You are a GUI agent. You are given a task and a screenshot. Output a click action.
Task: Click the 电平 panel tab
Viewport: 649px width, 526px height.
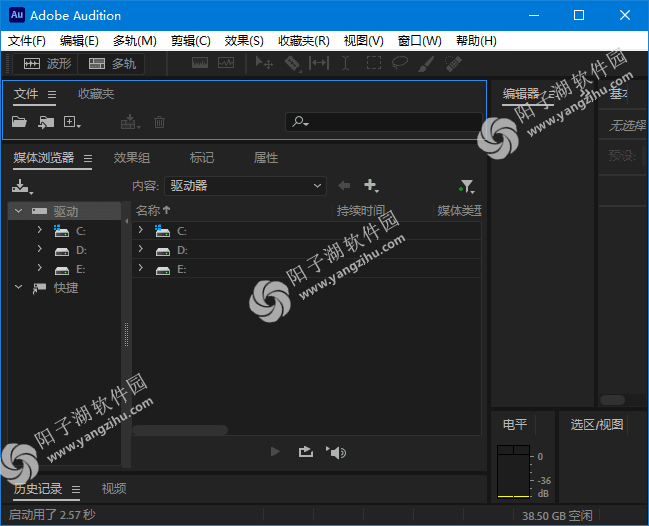[x=515, y=425]
